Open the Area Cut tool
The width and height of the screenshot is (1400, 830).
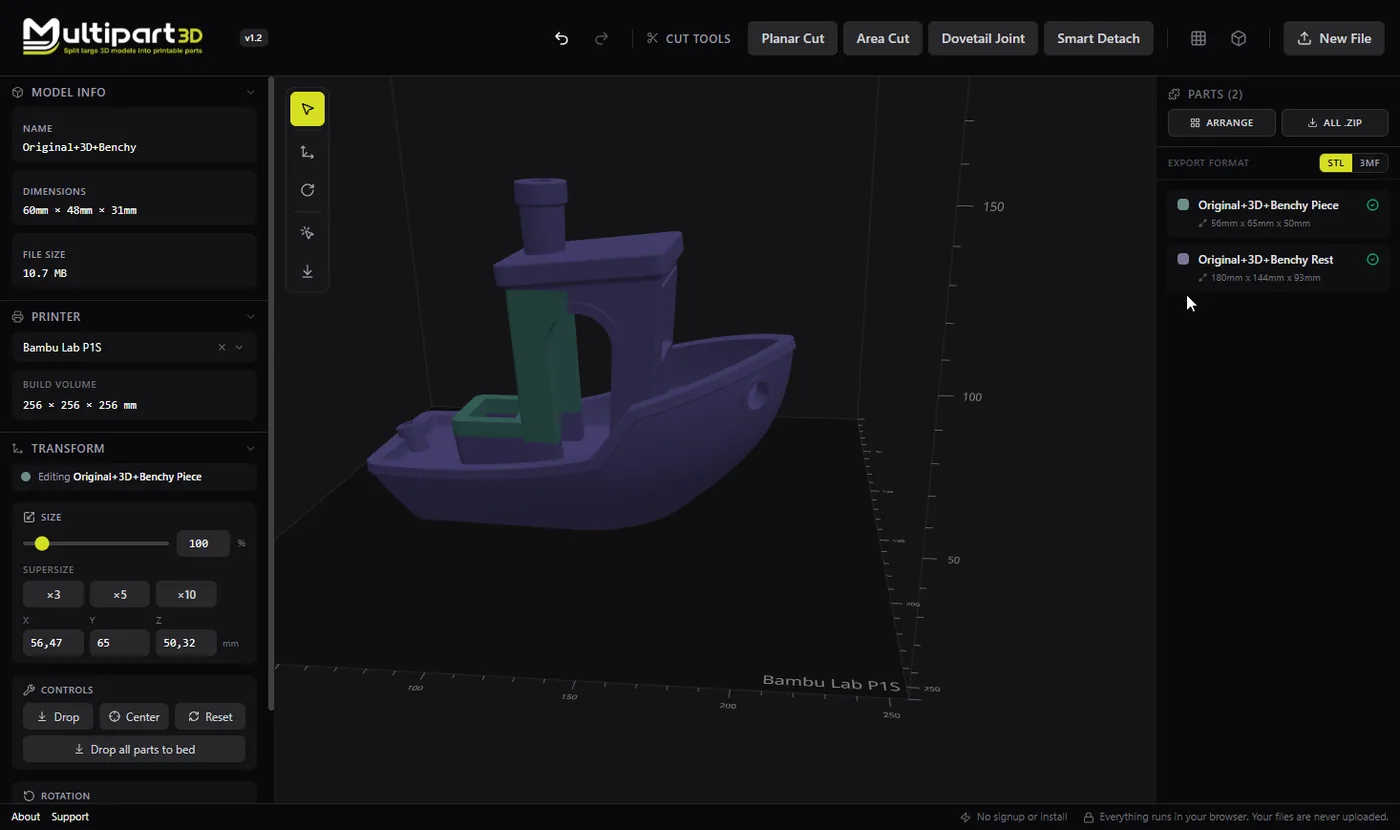pos(883,39)
